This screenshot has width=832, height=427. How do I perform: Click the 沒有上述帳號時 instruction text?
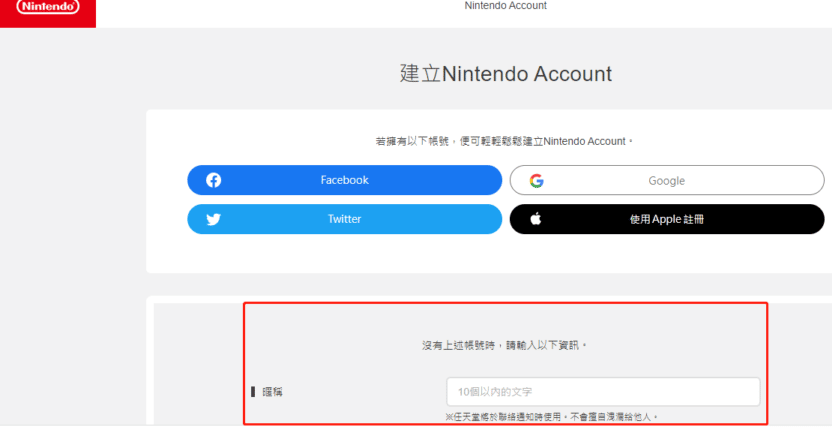click(x=505, y=345)
